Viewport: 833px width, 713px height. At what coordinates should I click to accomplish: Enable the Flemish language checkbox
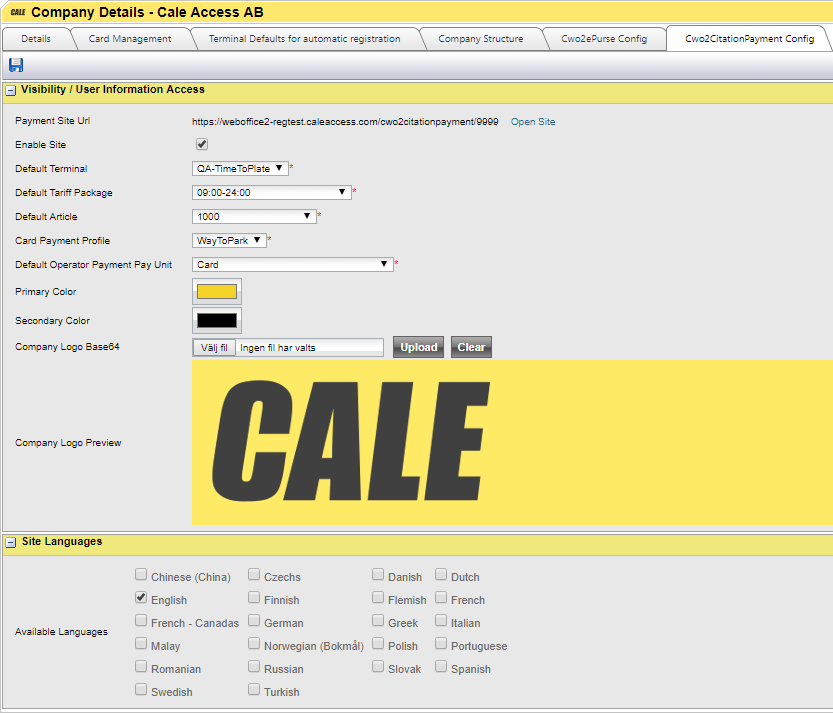point(378,597)
